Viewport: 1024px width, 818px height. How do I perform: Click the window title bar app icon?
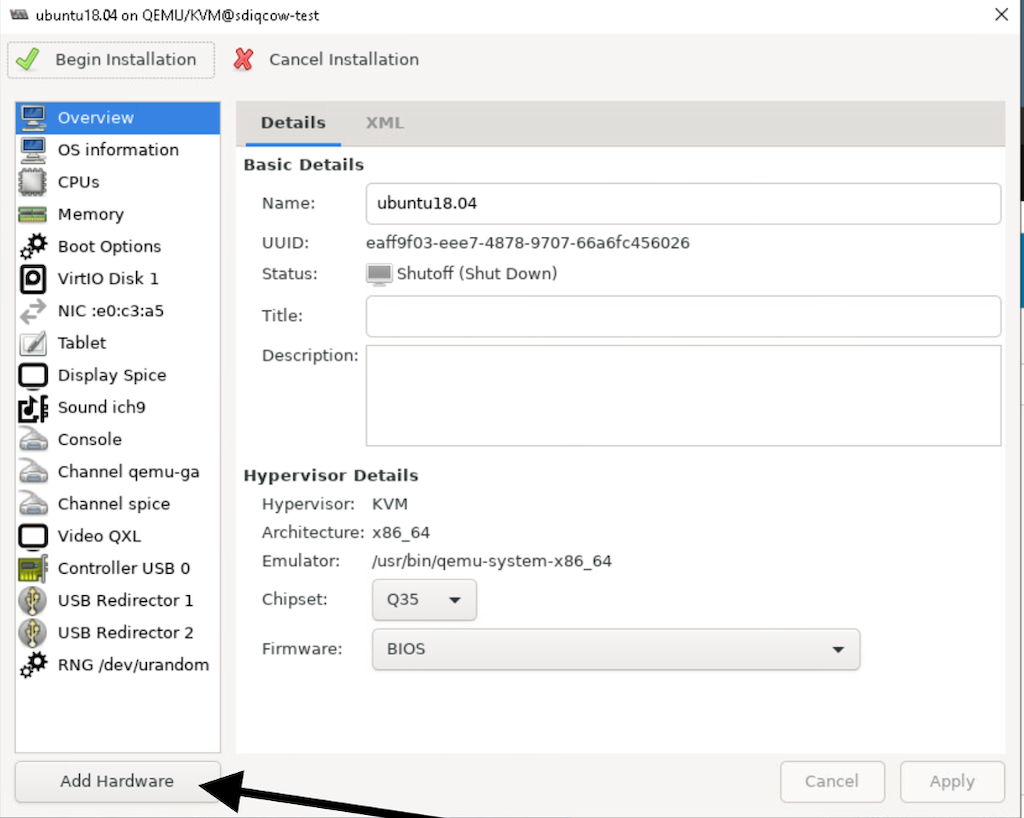pyautogui.click(x=19, y=14)
